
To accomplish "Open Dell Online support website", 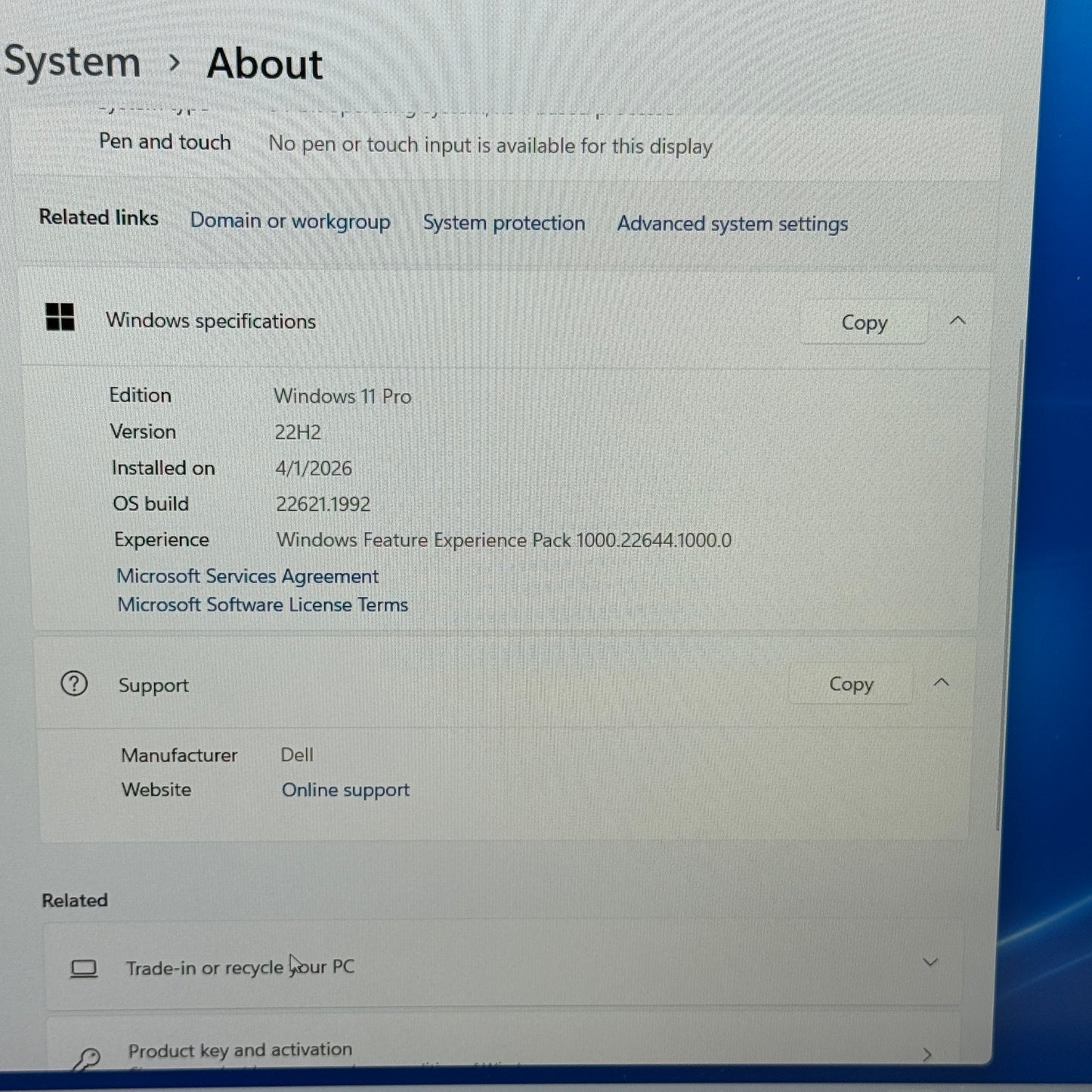I will pyautogui.click(x=345, y=789).
